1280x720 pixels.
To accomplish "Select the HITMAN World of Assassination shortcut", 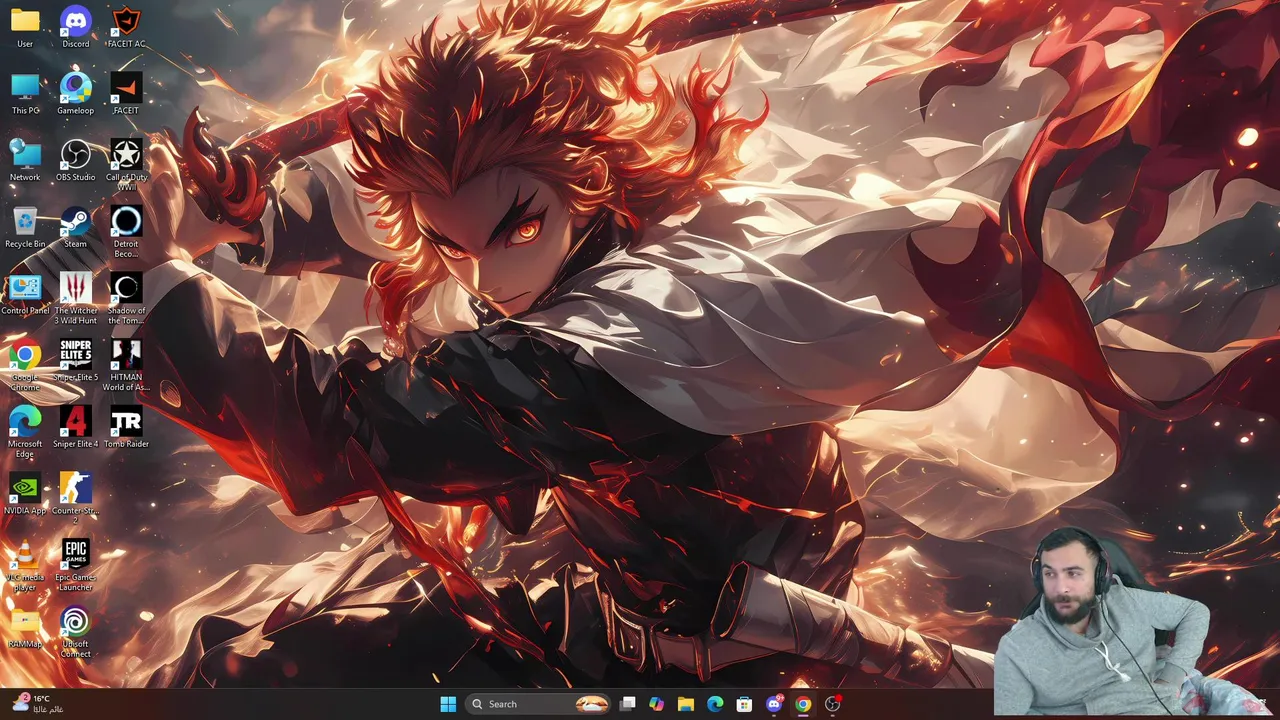I will pos(126,366).
